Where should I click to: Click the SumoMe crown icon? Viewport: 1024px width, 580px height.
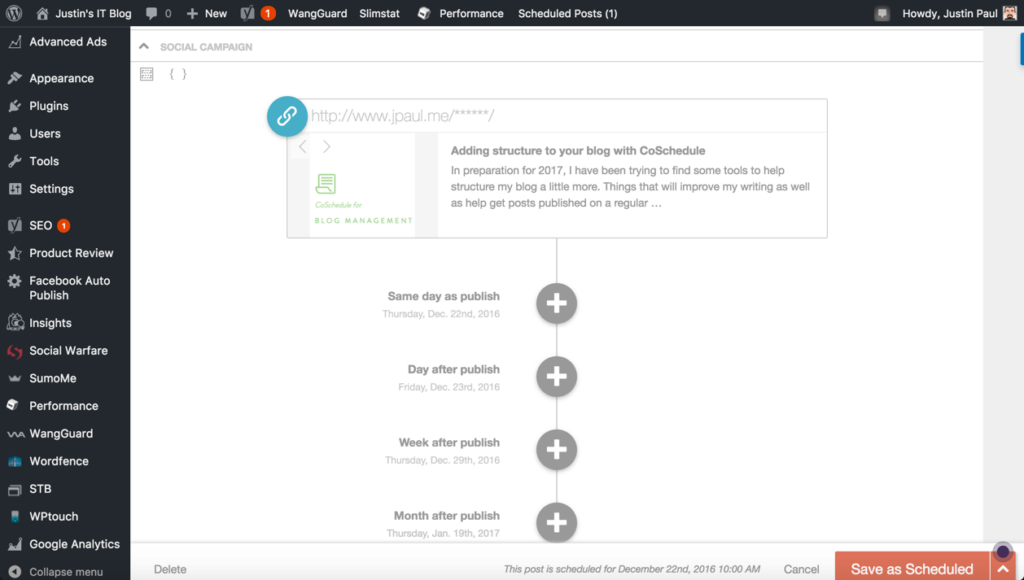coord(14,378)
